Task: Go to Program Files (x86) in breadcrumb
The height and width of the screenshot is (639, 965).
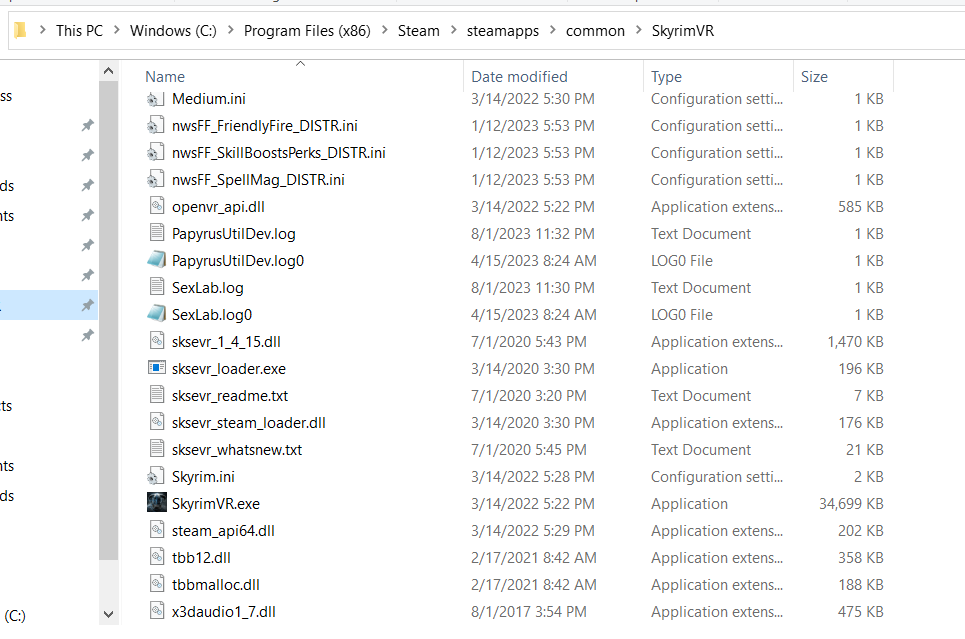Action: point(306,31)
